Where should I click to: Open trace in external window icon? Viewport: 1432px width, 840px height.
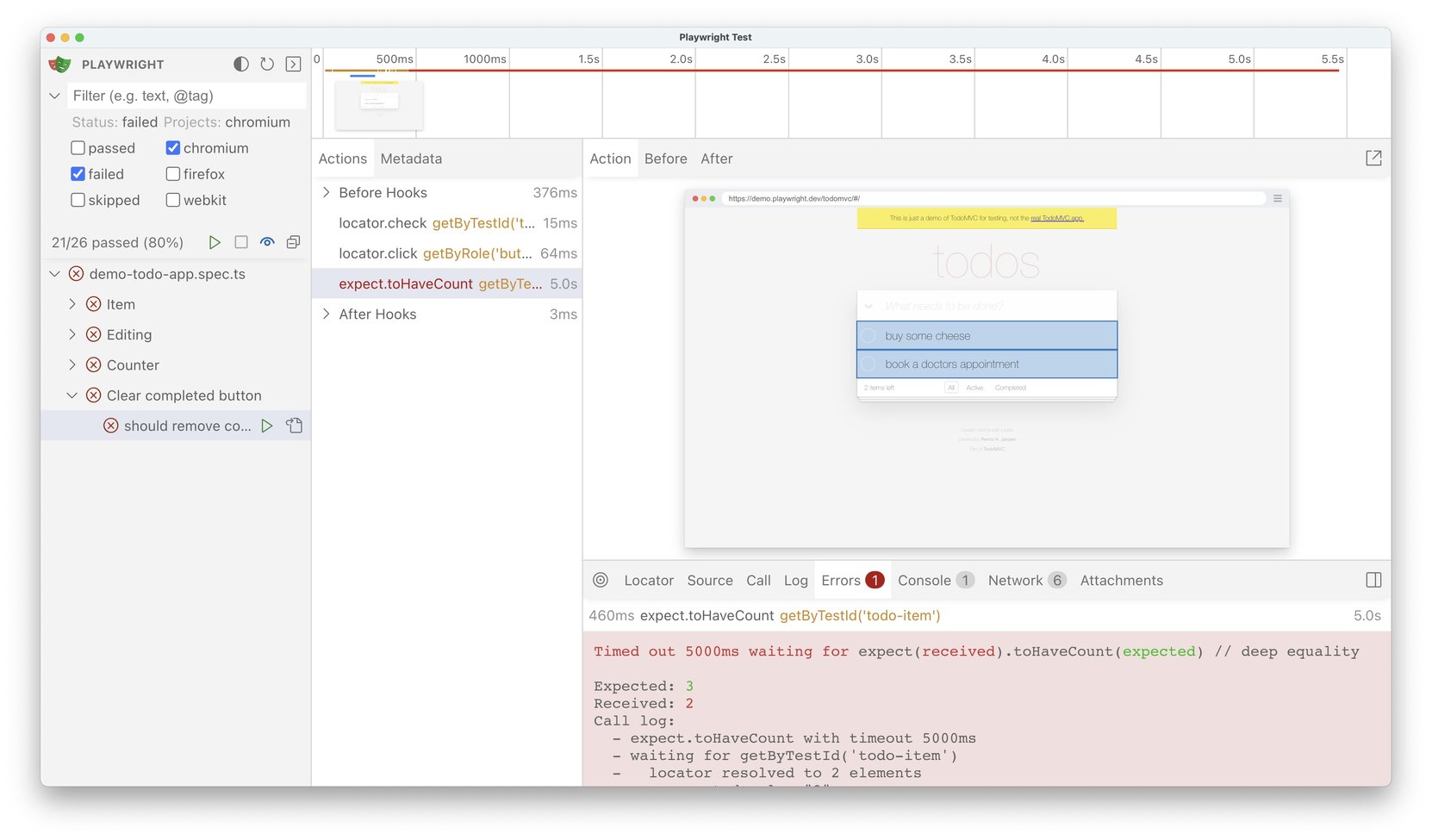coord(1373,158)
